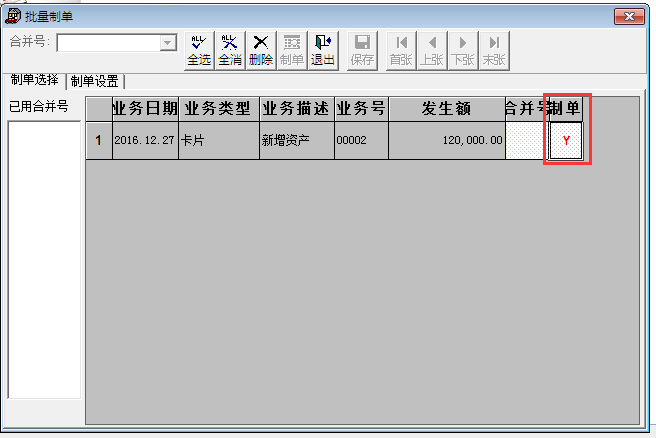Viewport: 656px width, 438px height.
Task: Switch to the 制单设置 tab
Action: [95, 81]
